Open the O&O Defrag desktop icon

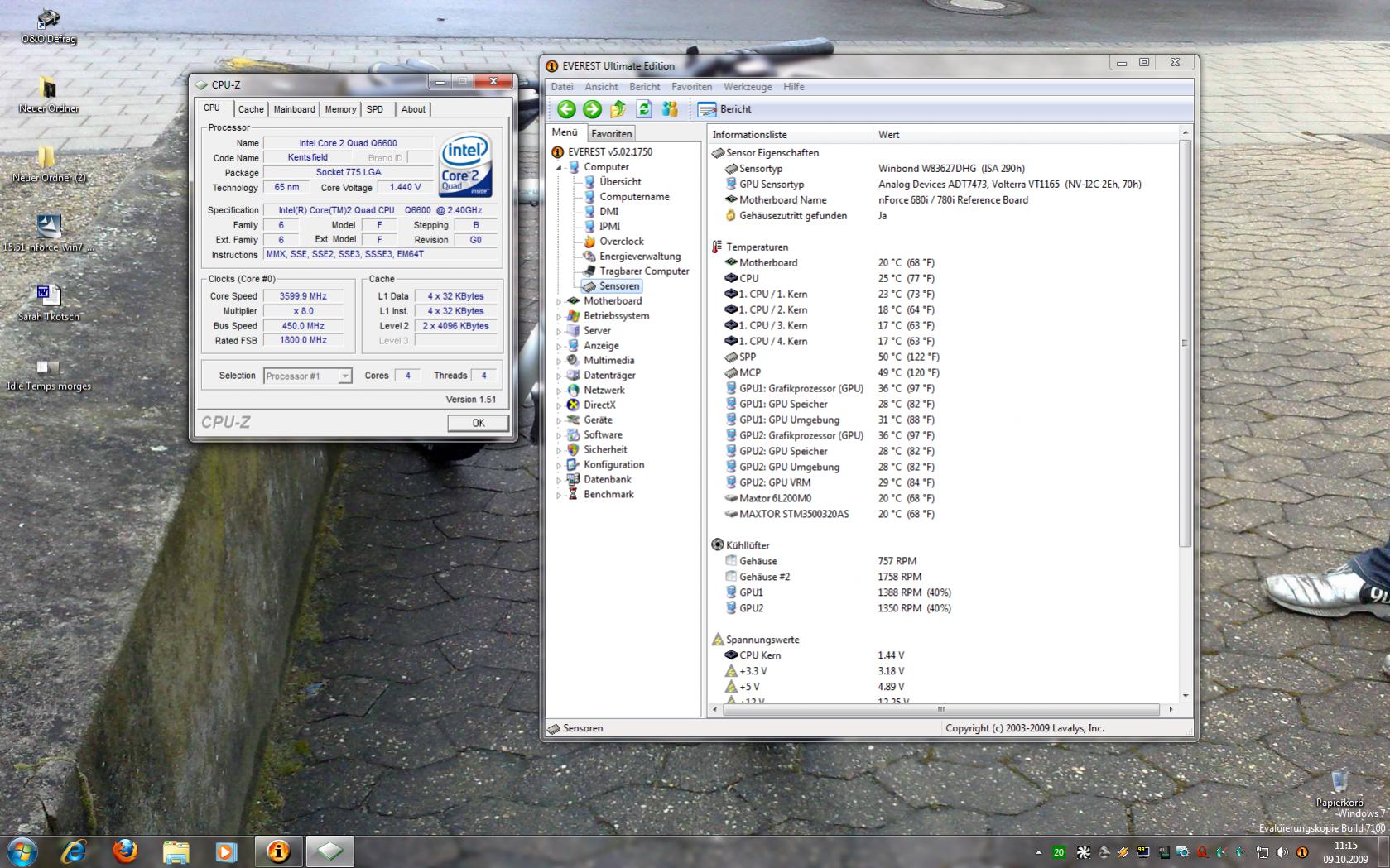coord(49,26)
